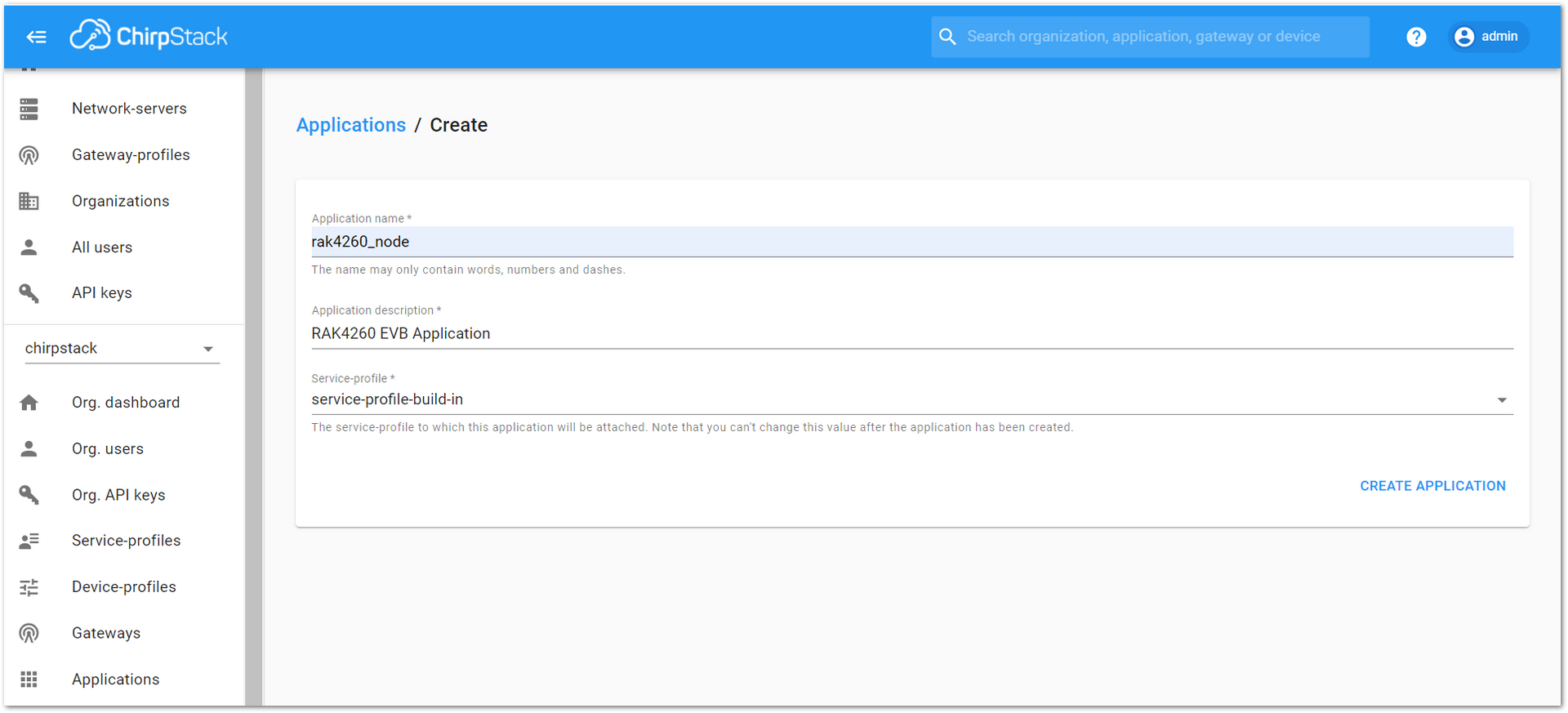Open Org. API keys menu item
The image size is (1568, 713).
(x=124, y=494)
